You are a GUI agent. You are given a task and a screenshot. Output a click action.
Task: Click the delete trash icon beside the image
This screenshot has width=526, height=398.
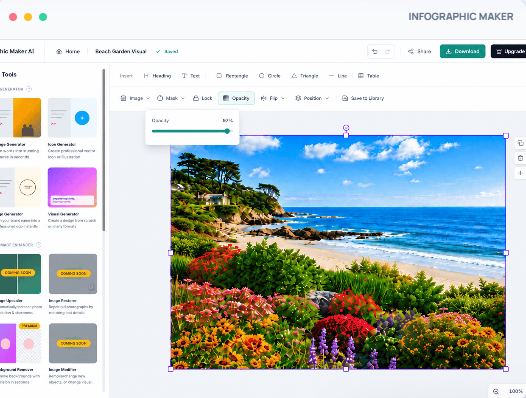[x=520, y=158]
